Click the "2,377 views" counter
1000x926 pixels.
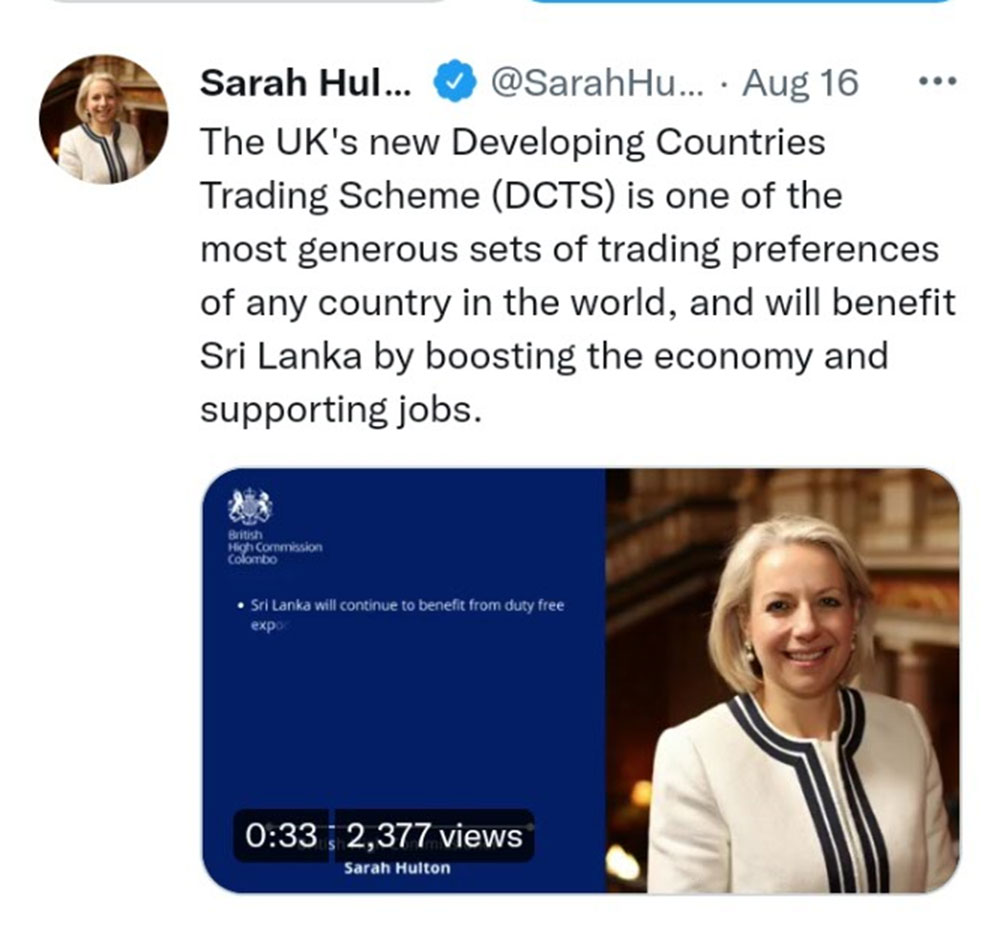(x=435, y=836)
